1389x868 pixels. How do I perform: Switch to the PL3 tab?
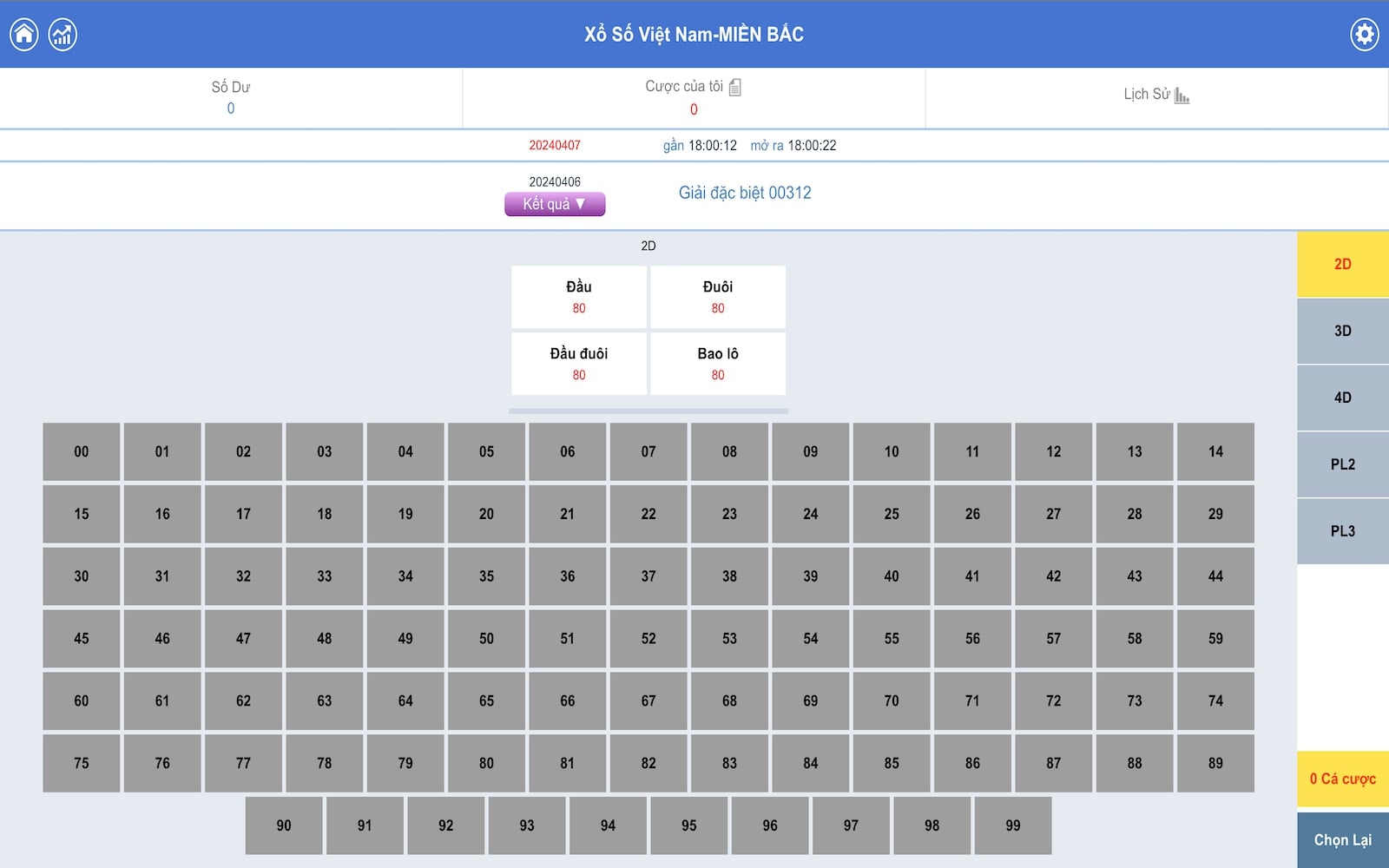[1343, 531]
